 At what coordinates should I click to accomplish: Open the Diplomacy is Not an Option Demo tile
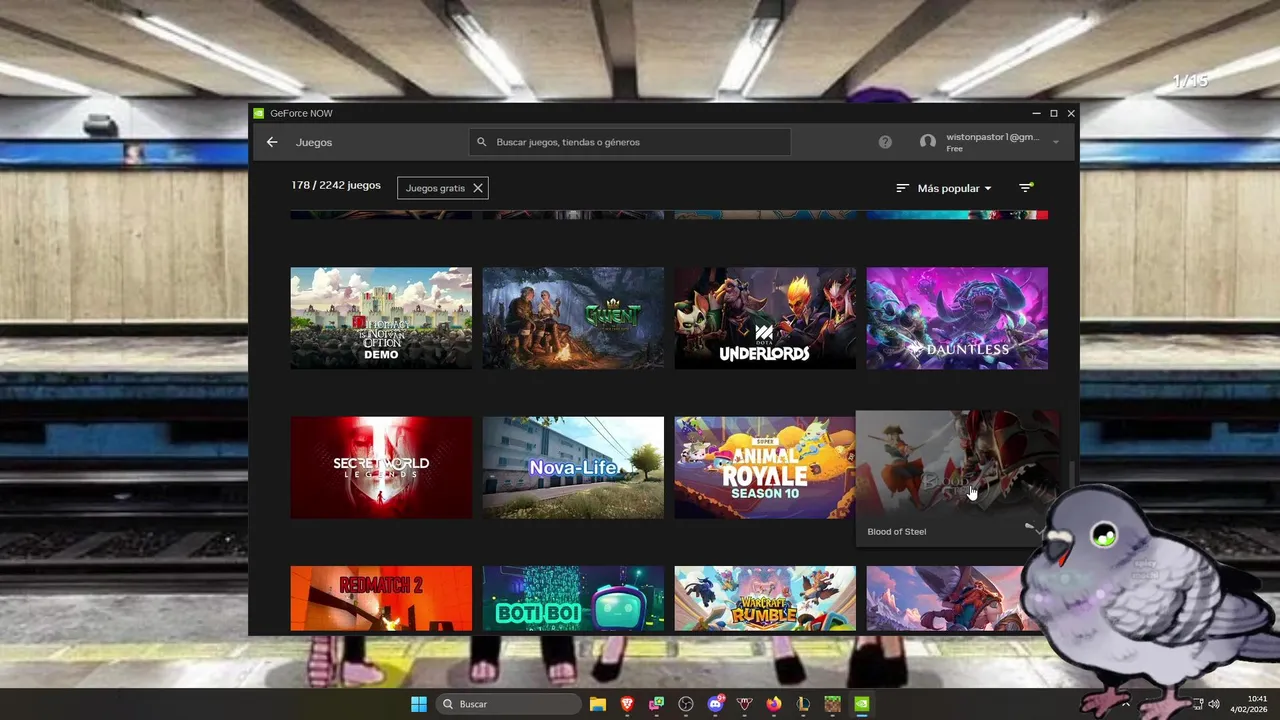pyautogui.click(x=381, y=318)
